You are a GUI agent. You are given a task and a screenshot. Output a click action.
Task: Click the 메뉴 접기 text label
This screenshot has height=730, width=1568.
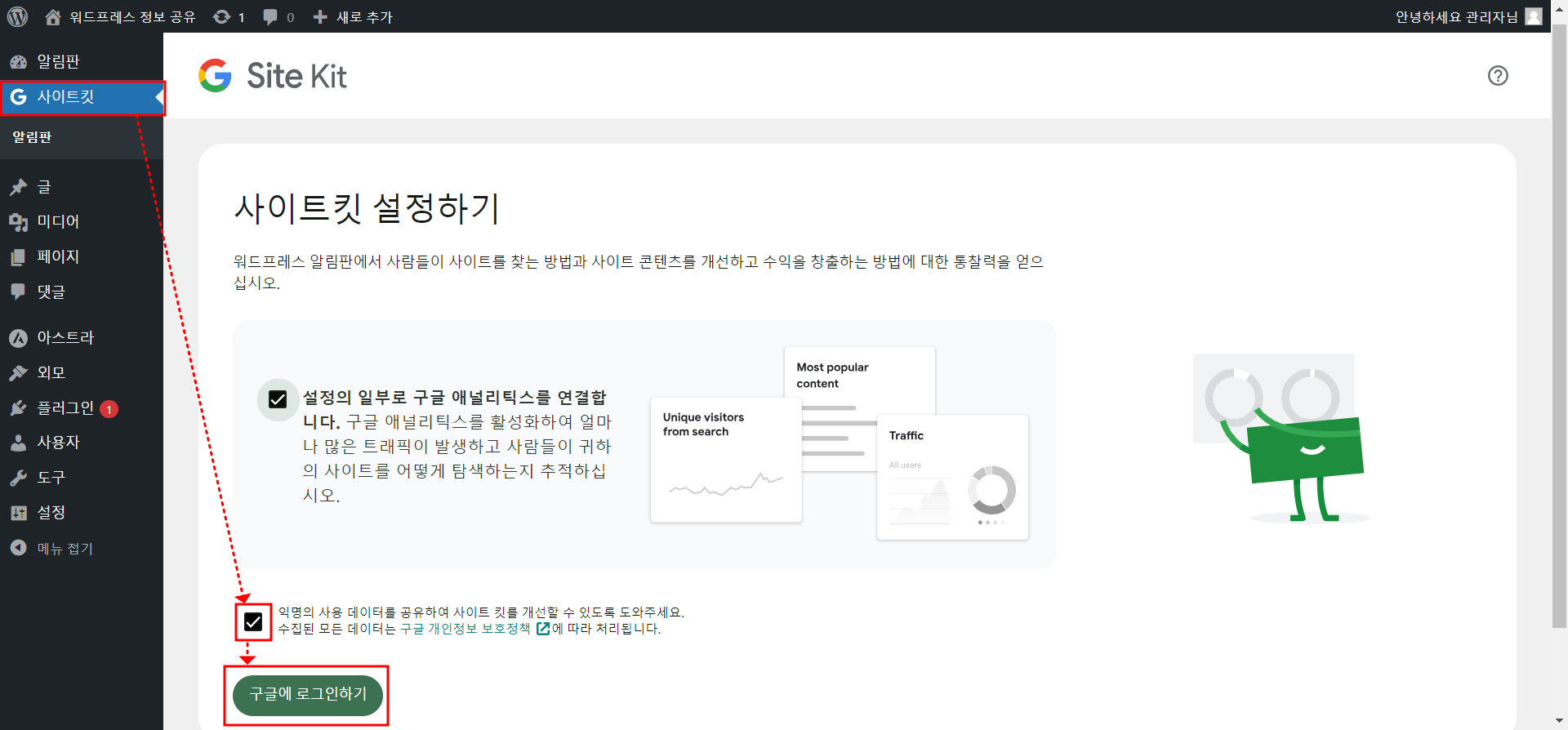pos(65,548)
